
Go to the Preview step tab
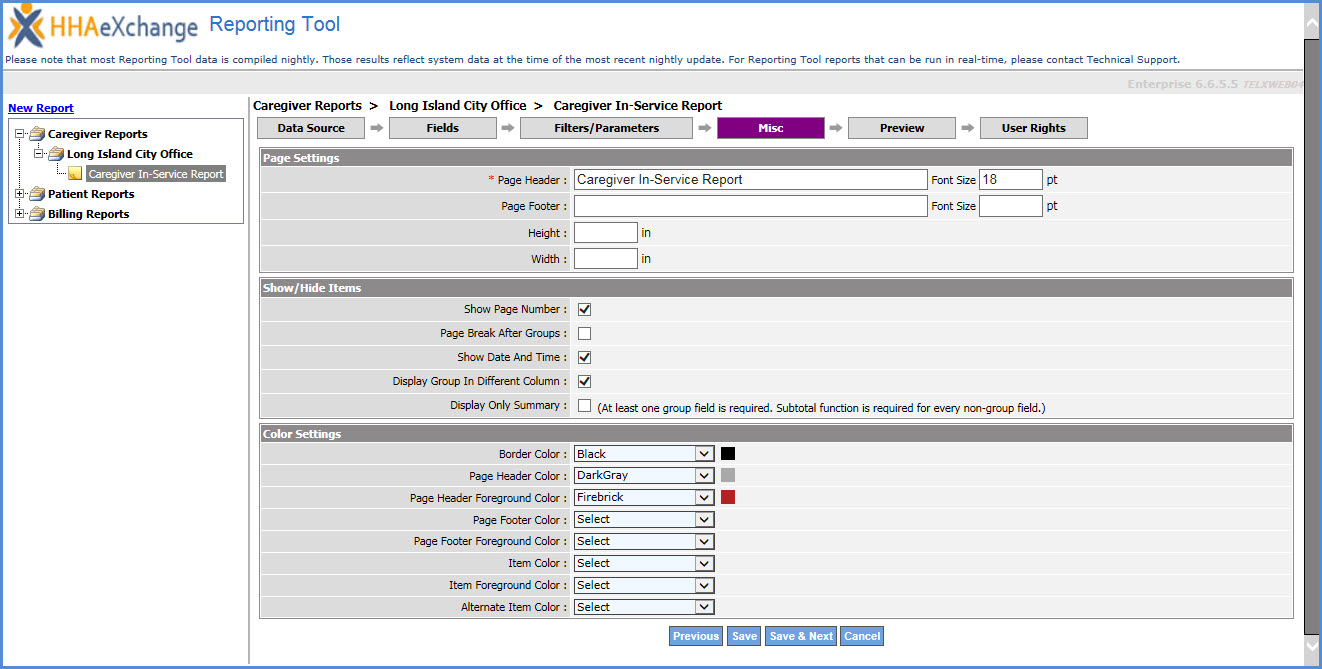pos(902,128)
